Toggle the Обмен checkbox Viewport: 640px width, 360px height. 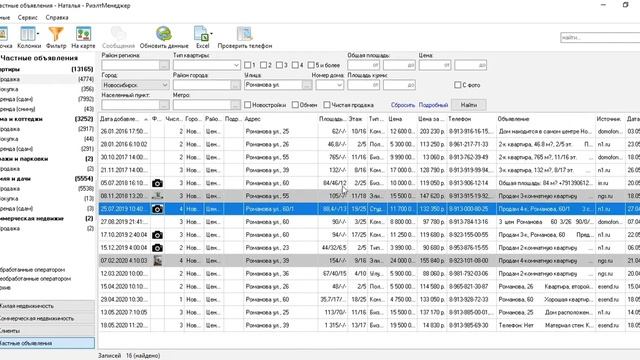click(x=295, y=105)
